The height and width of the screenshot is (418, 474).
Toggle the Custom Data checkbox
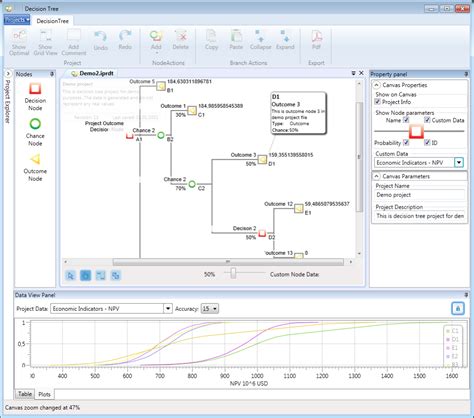pos(427,120)
